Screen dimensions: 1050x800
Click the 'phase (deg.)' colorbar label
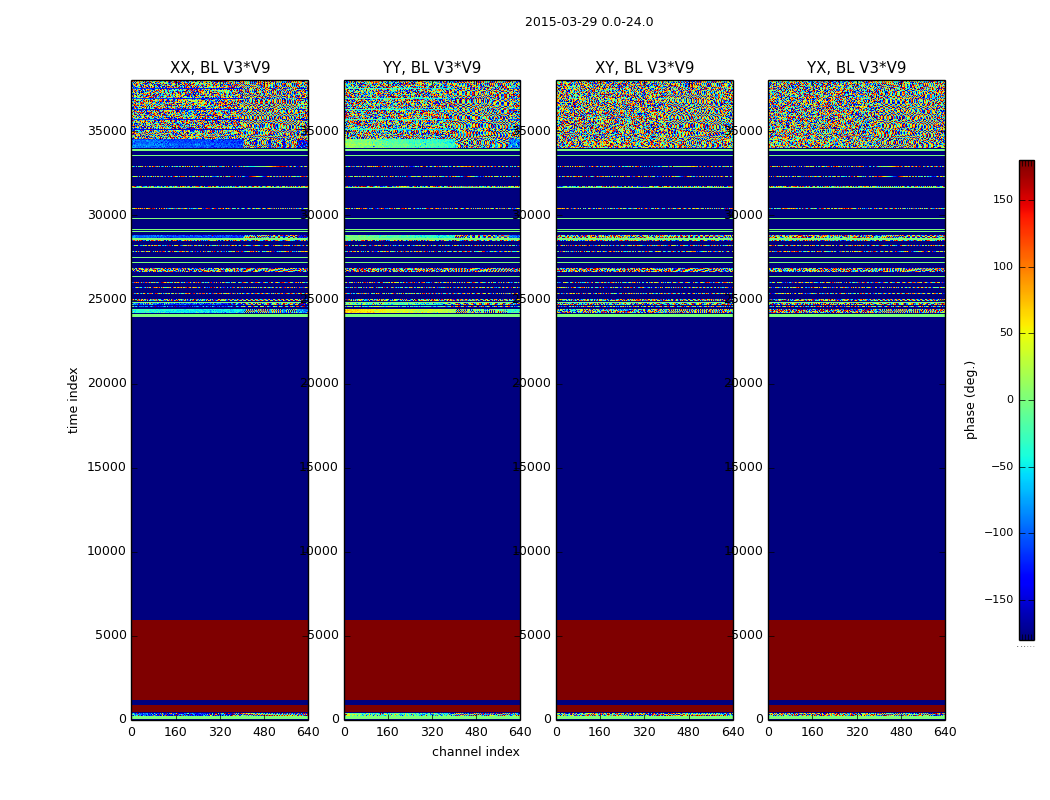(x=970, y=399)
